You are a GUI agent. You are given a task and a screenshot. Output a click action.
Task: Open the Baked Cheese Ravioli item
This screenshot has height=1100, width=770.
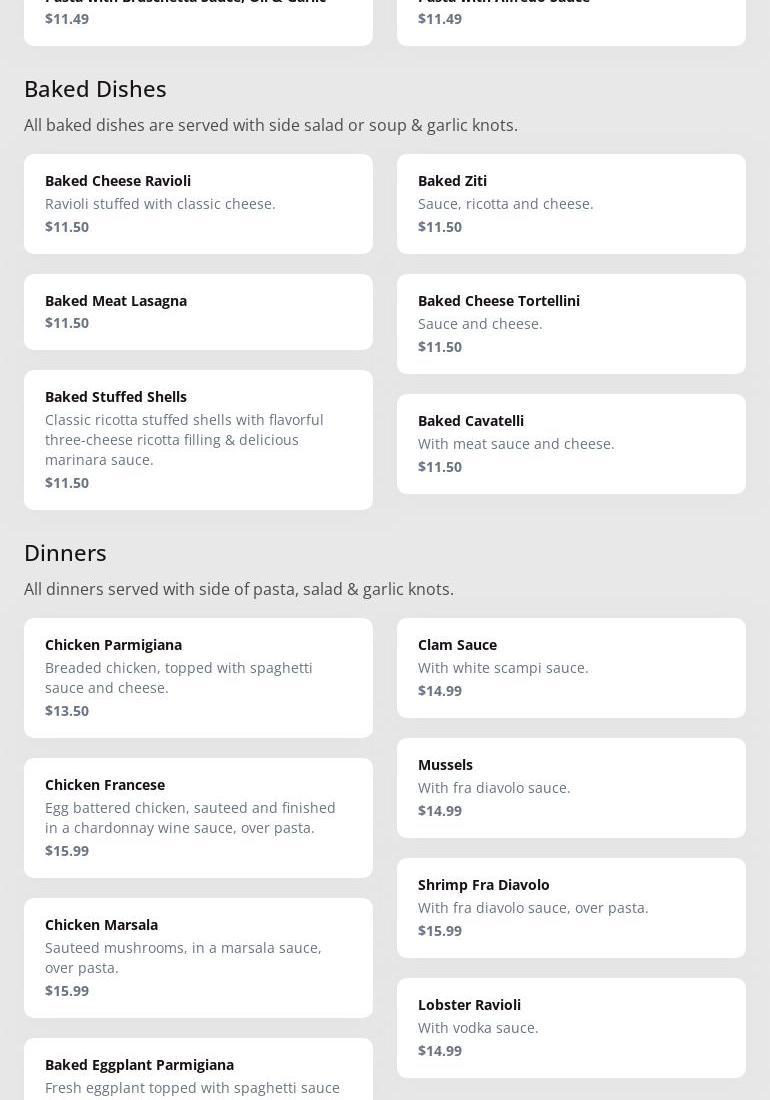coord(198,203)
